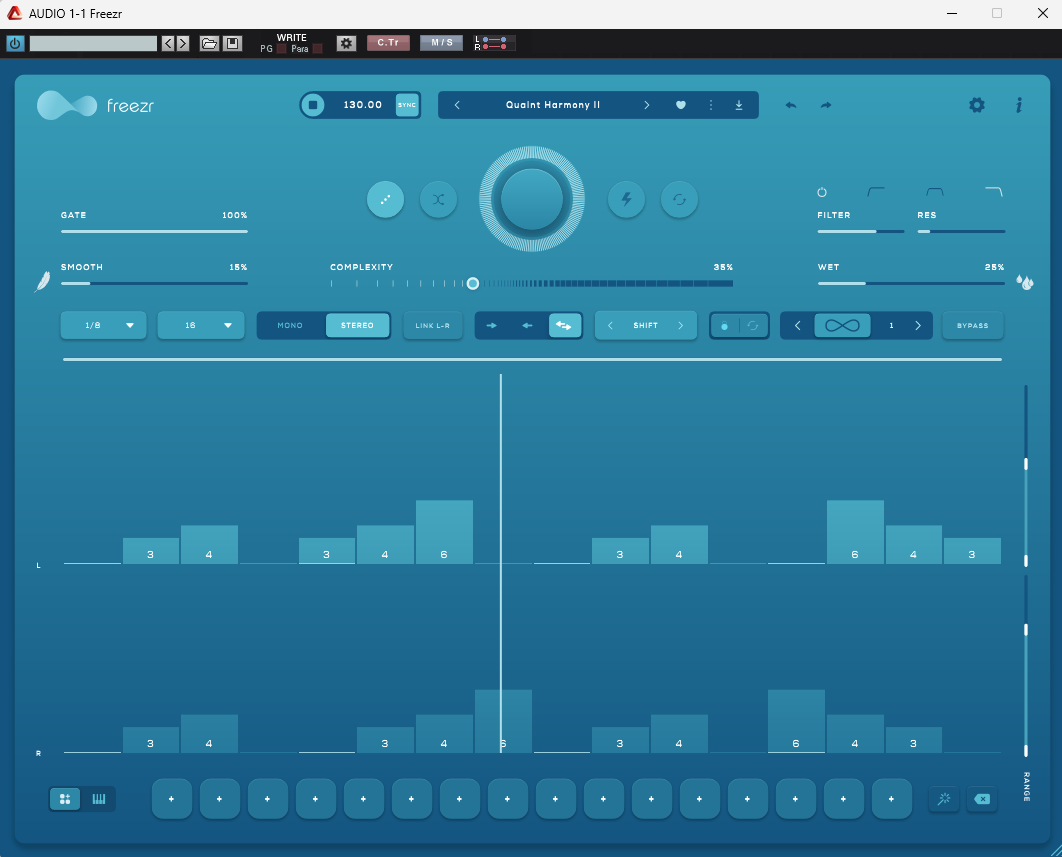Check the PG box
Image resolution: width=1062 pixels, height=857 pixels.
coord(282,49)
